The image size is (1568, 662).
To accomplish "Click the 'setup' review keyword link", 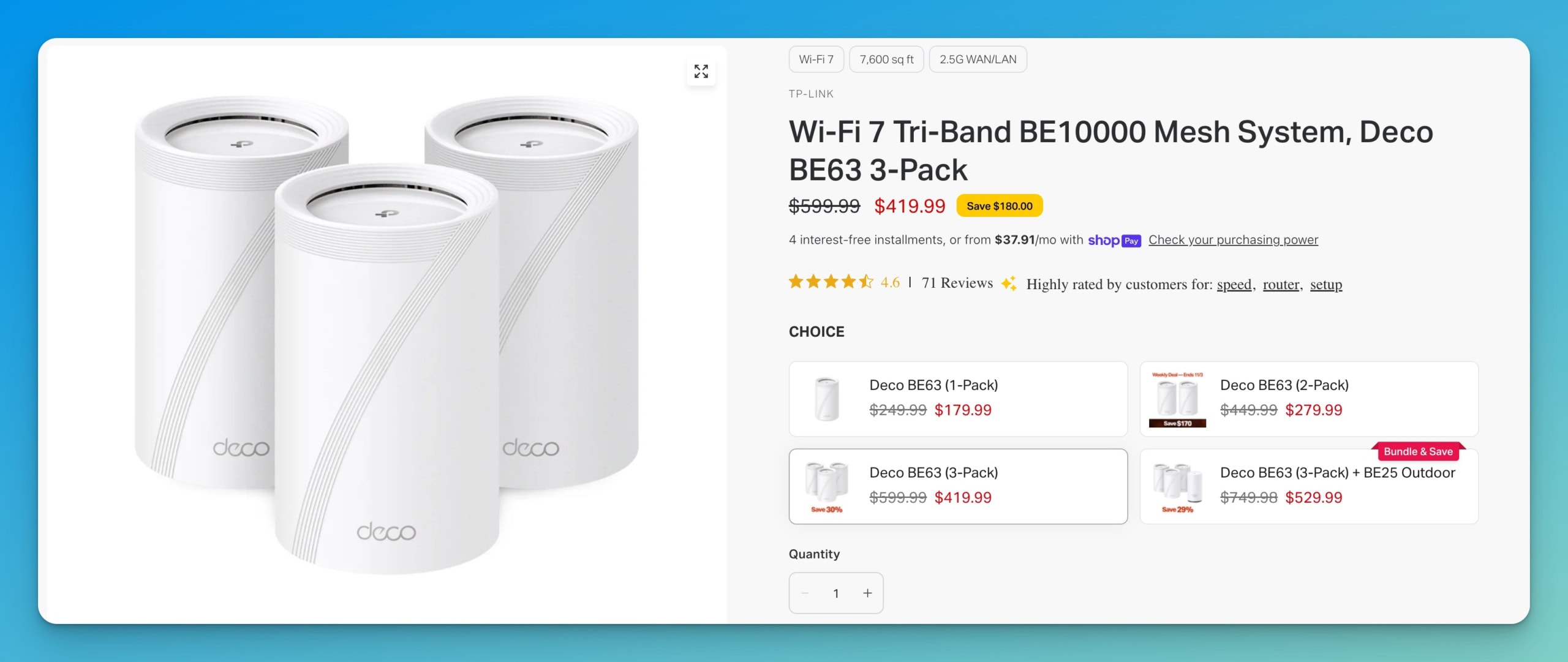I will coord(1325,284).
